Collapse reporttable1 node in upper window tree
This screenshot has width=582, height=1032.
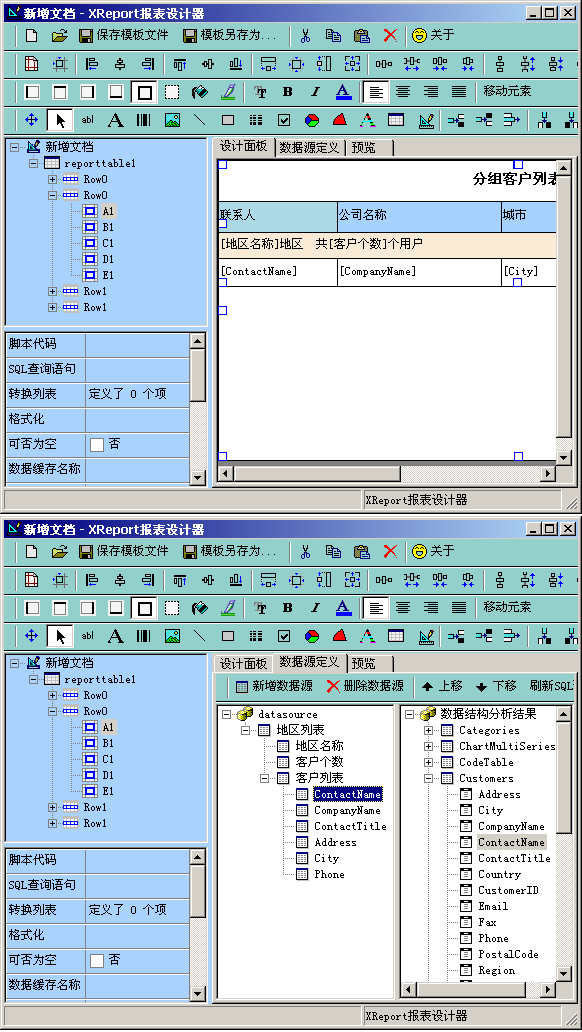click(34, 163)
